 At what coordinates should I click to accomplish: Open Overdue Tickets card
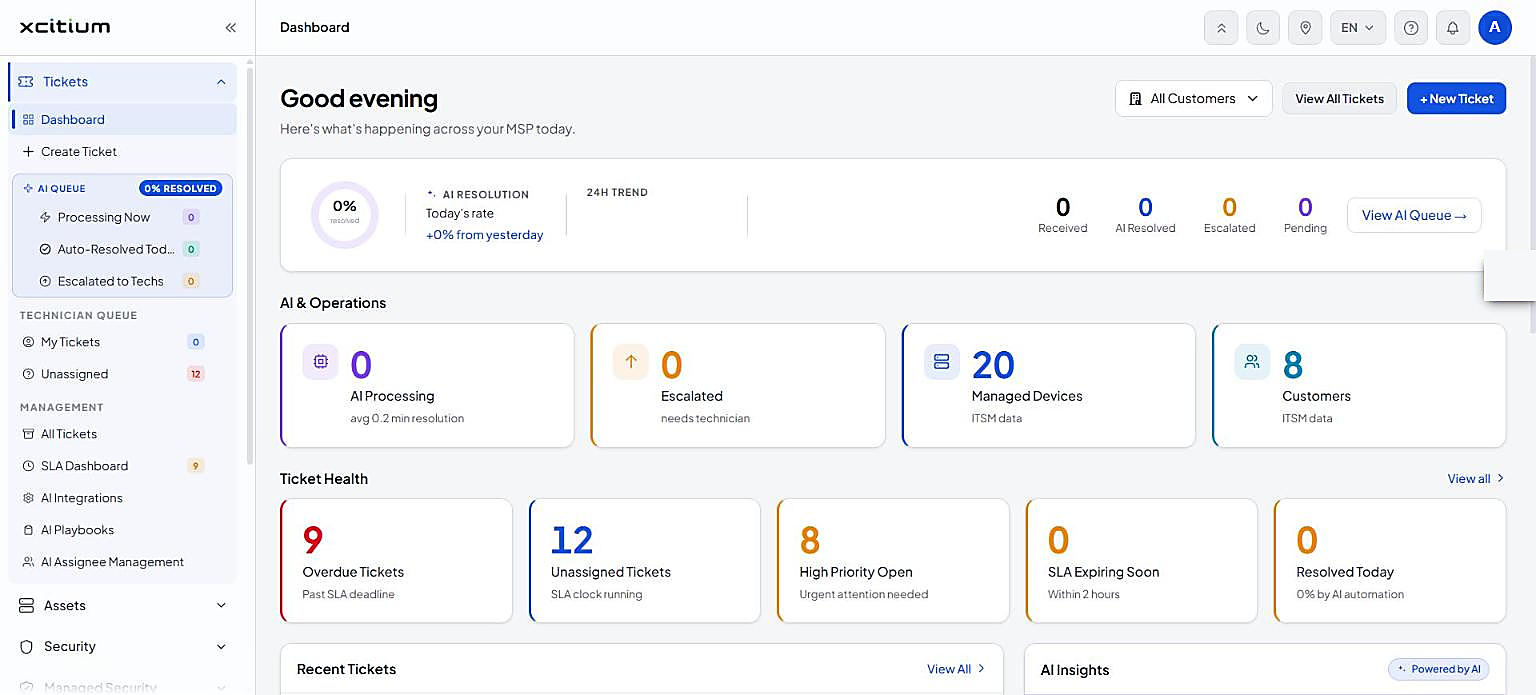click(x=396, y=561)
